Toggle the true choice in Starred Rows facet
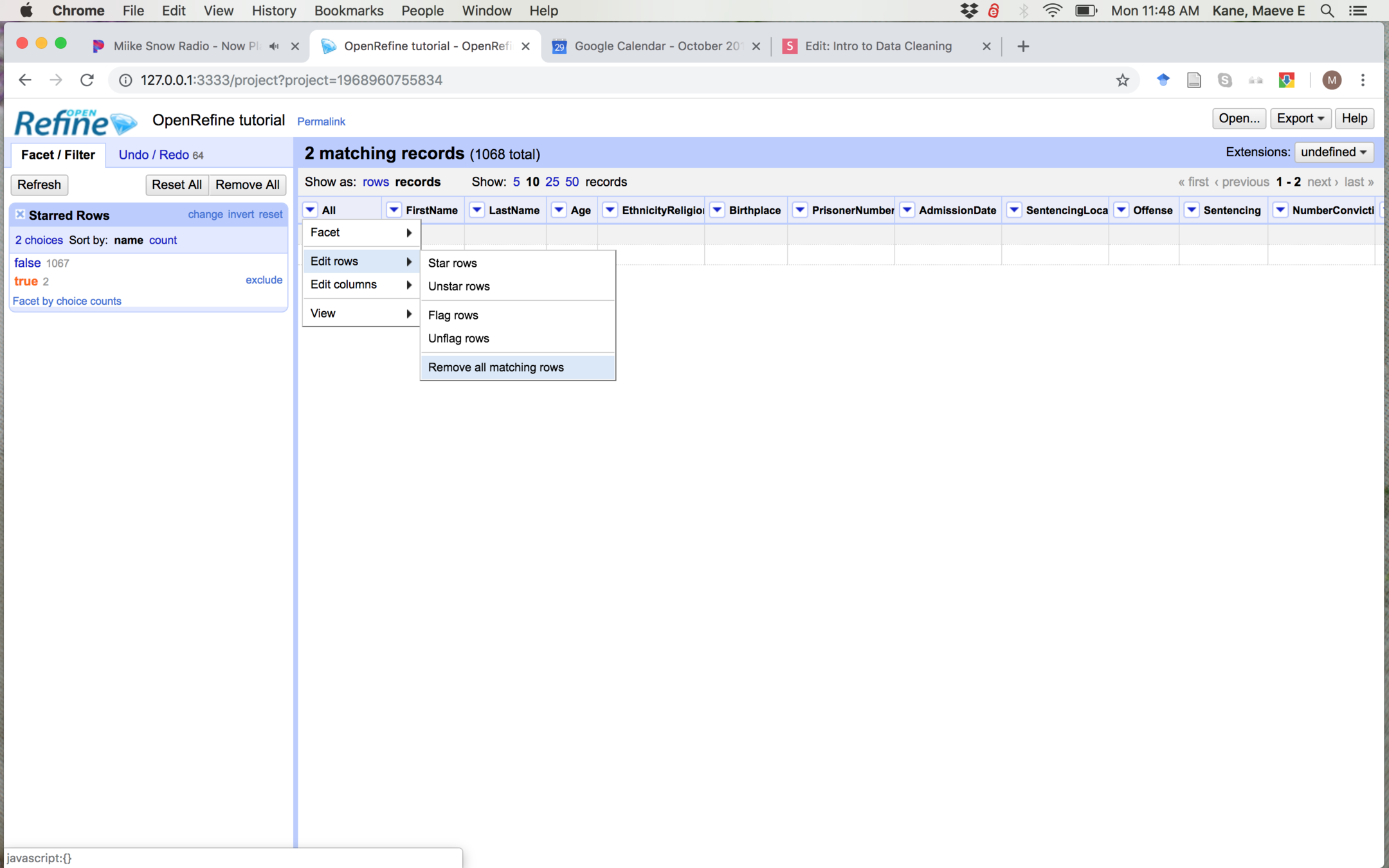This screenshot has width=1389, height=868. pos(26,281)
